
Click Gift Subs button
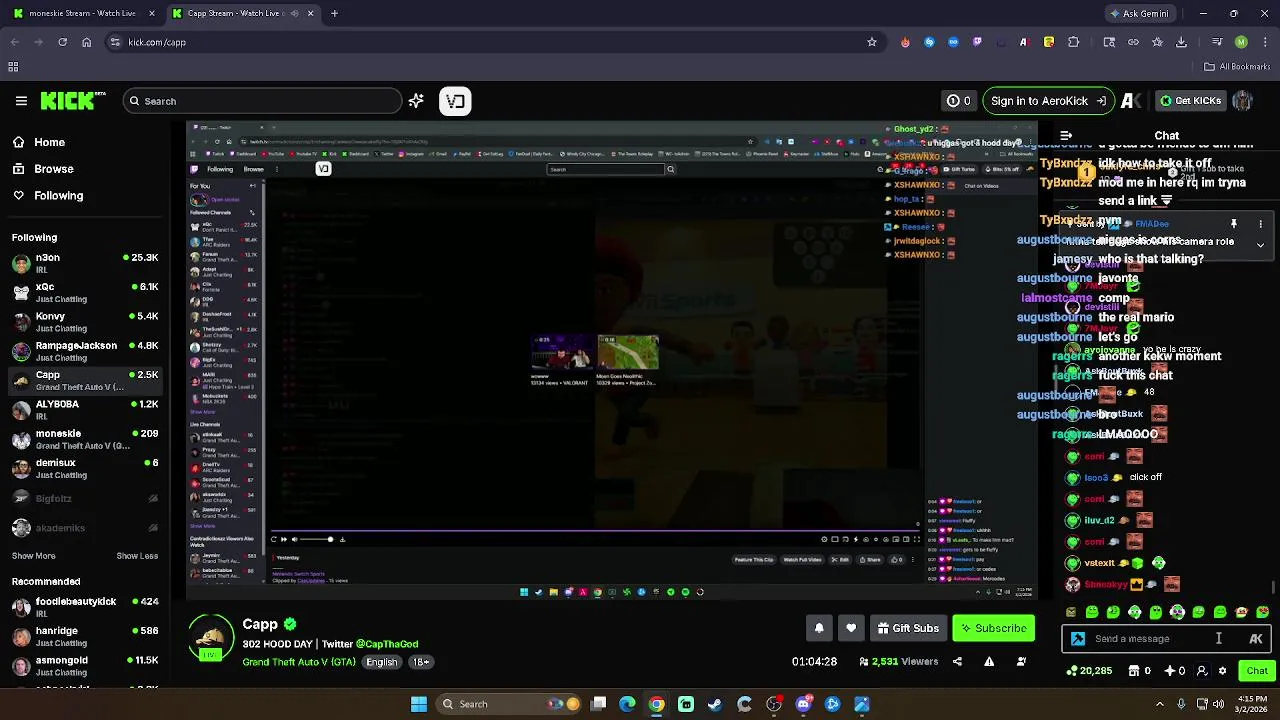pyautogui.click(x=908, y=628)
